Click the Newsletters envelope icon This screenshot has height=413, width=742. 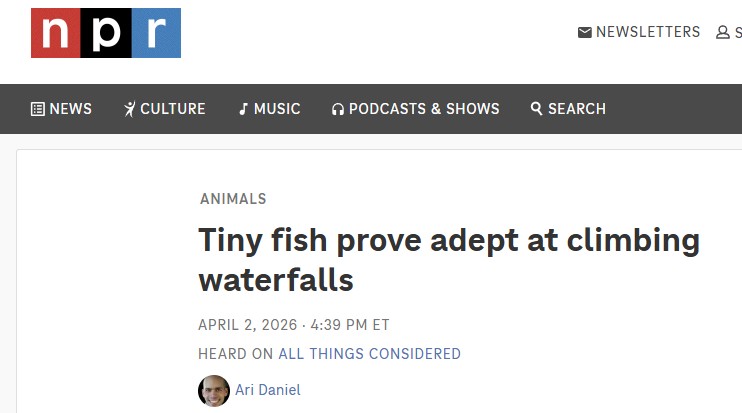click(x=585, y=33)
